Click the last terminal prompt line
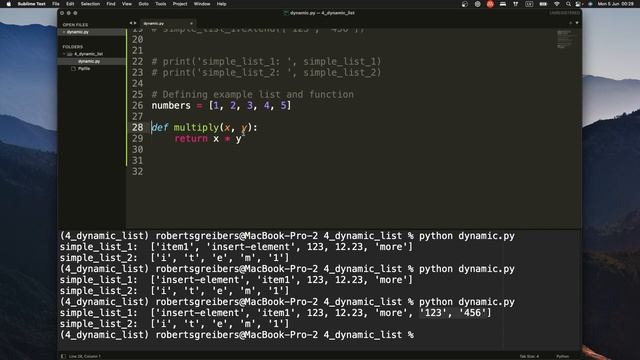This screenshot has height=360, width=640. click(x=237, y=335)
